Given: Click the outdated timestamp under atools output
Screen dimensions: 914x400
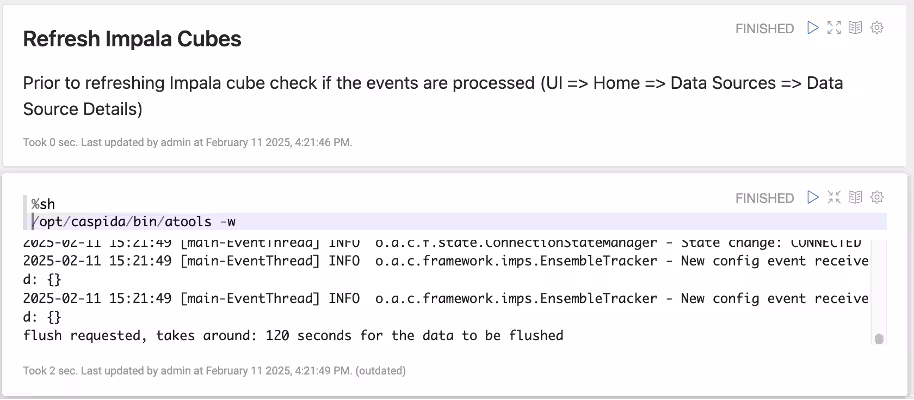Looking at the screenshot, I should [x=214, y=371].
